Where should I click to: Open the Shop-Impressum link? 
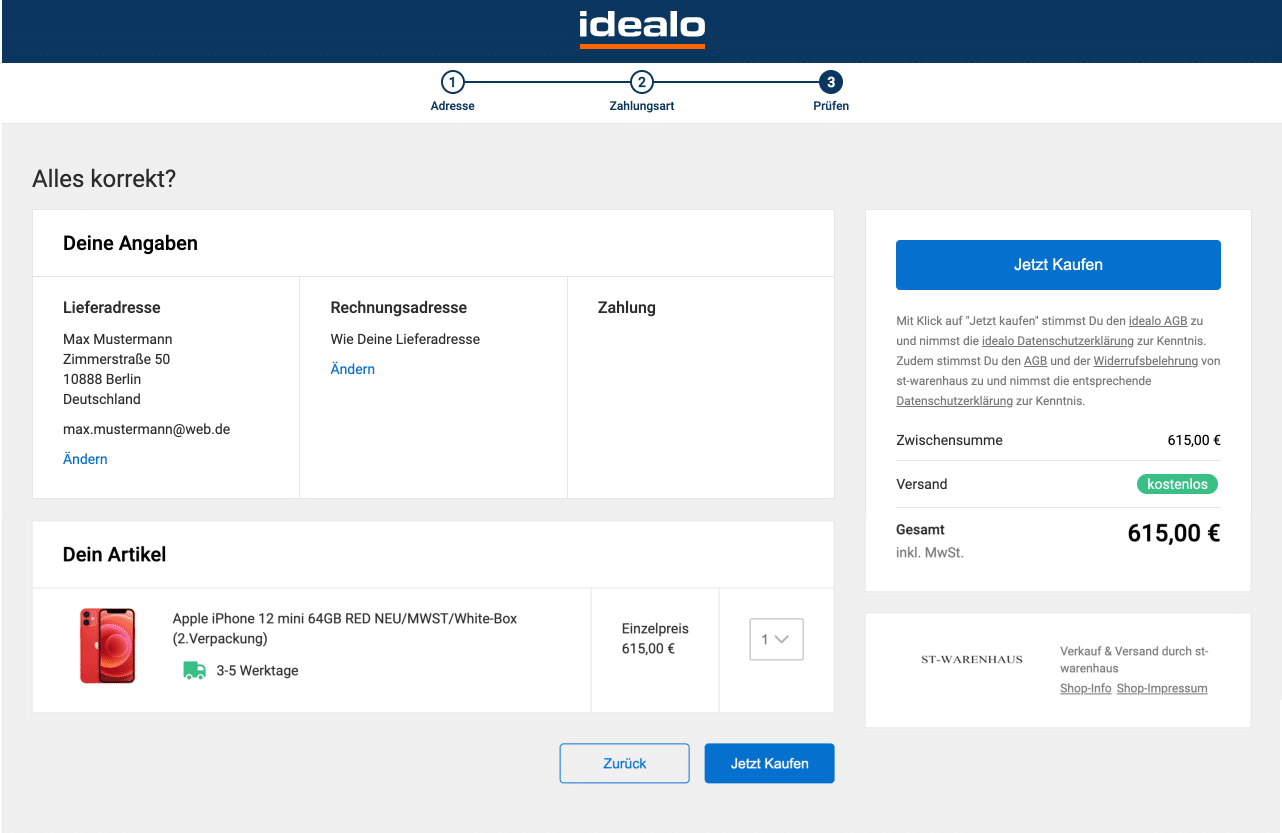point(1162,688)
